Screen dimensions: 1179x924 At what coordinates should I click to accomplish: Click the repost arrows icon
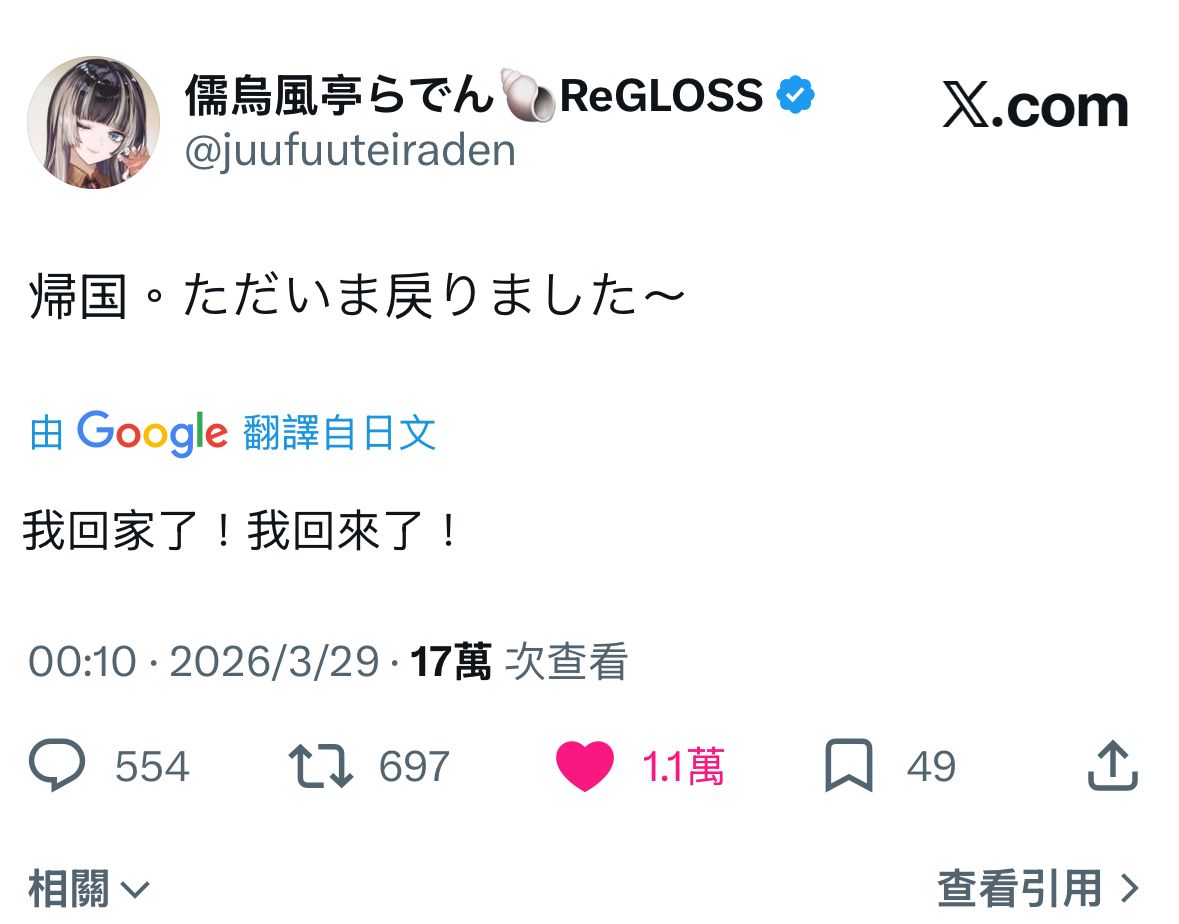pyautogui.click(x=321, y=766)
